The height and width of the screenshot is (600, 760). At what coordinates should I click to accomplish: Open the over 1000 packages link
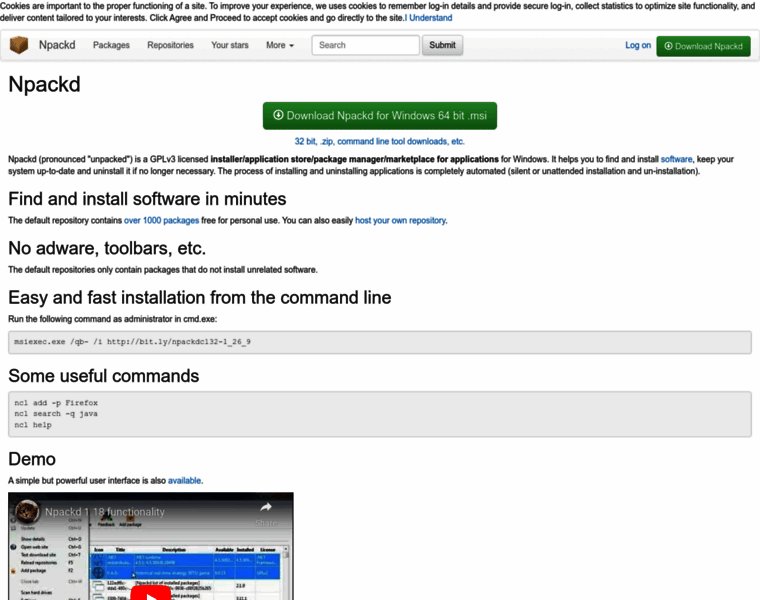click(161, 221)
